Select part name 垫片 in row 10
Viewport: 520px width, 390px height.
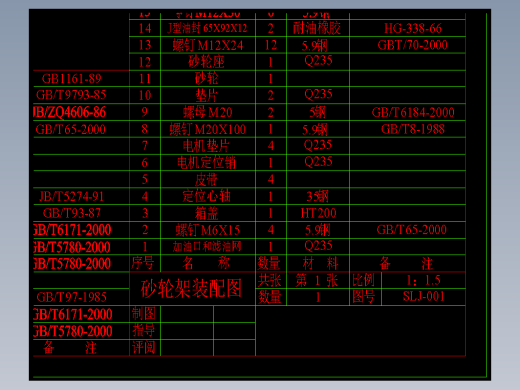206,96
